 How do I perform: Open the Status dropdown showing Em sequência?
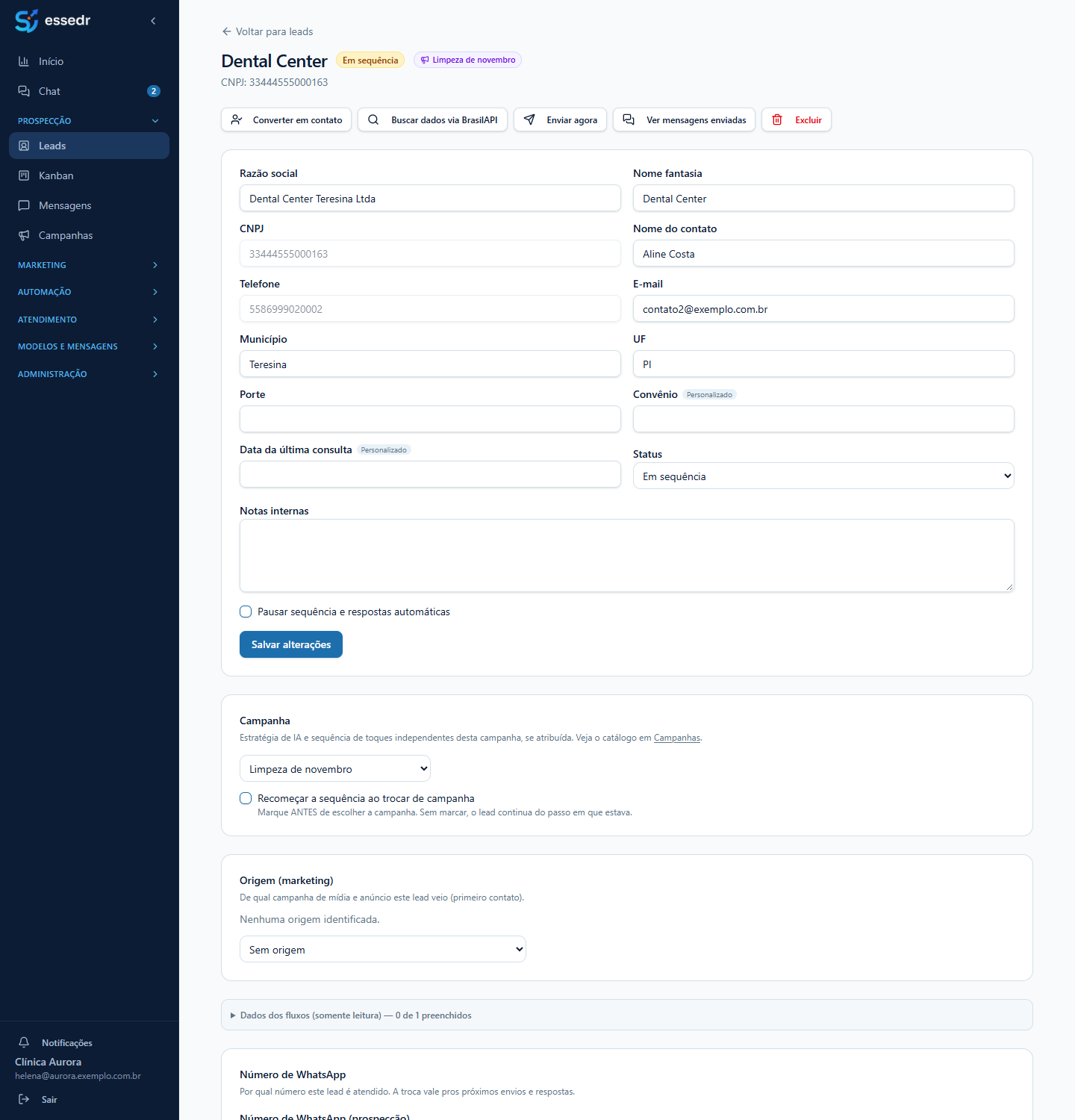(x=823, y=476)
